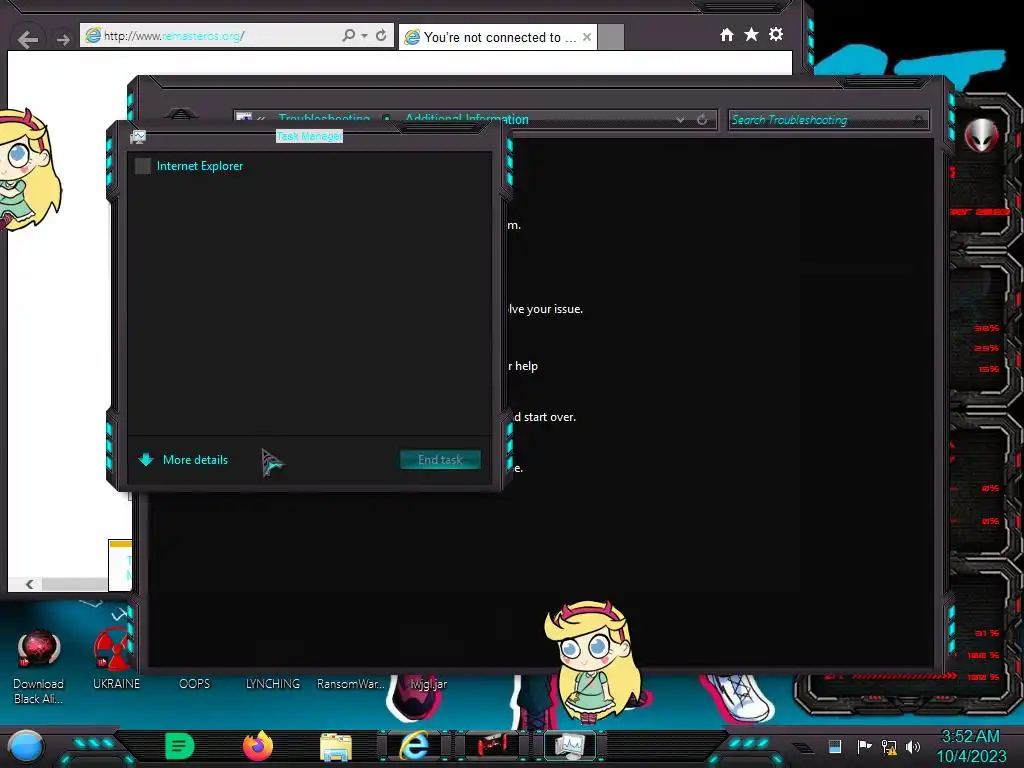The width and height of the screenshot is (1024, 768).
Task: Click the Task Manager title icon
Action: (138, 136)
